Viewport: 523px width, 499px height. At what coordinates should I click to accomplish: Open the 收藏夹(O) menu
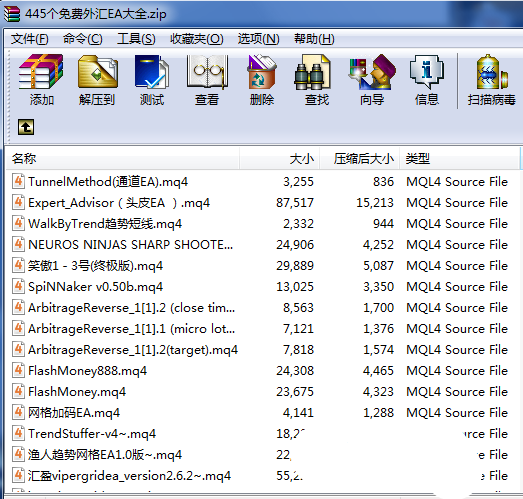coord(196,39)
